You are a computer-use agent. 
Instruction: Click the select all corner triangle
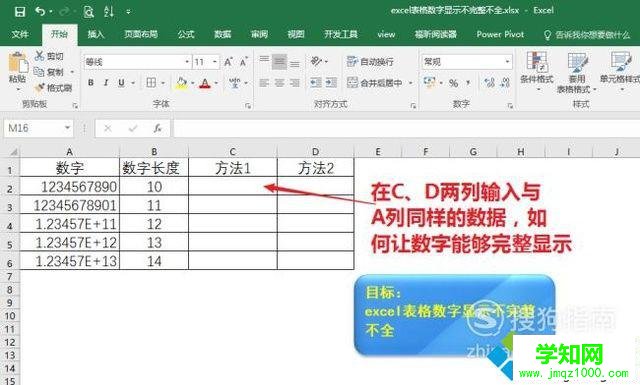13,152
